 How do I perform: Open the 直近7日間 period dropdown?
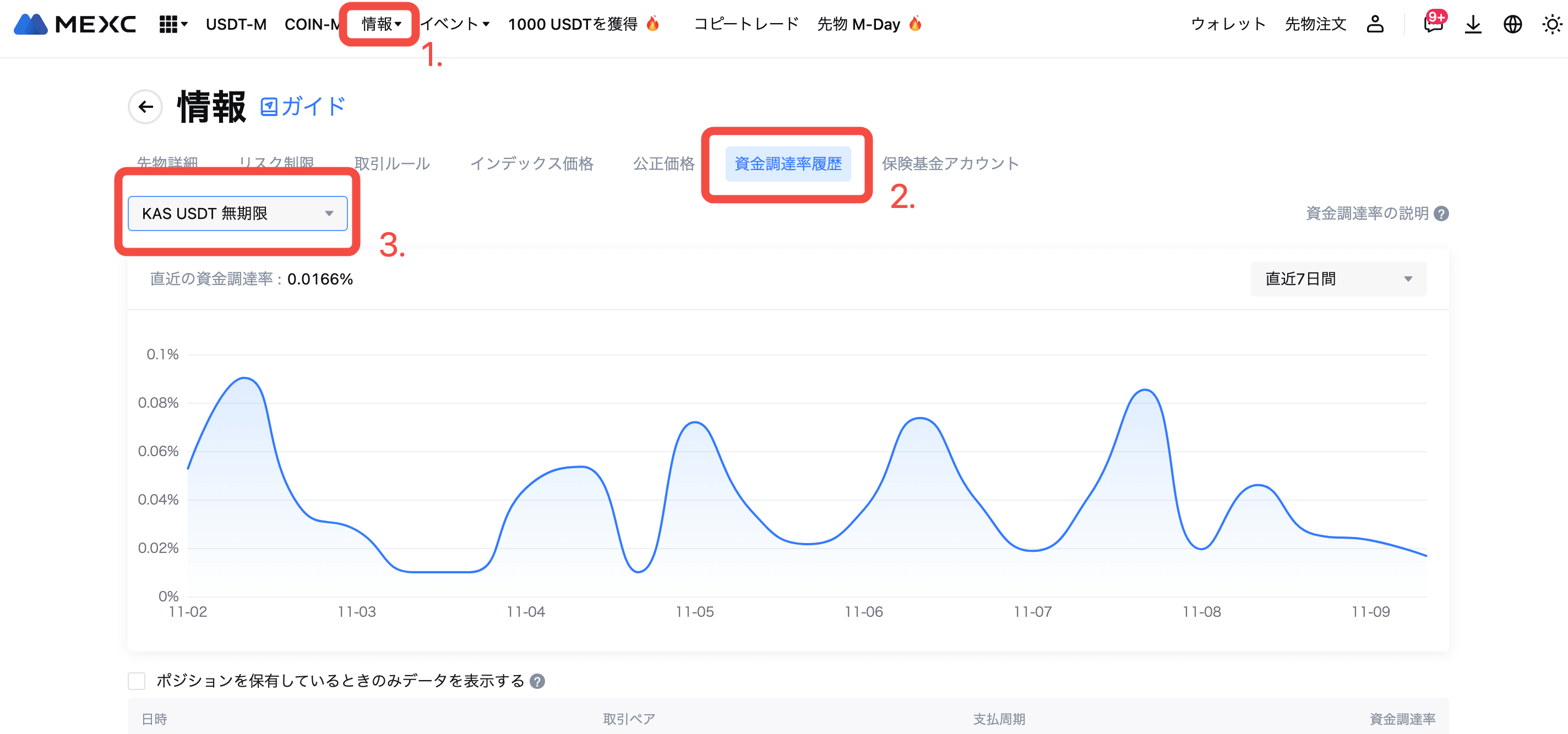(1338, 279)
